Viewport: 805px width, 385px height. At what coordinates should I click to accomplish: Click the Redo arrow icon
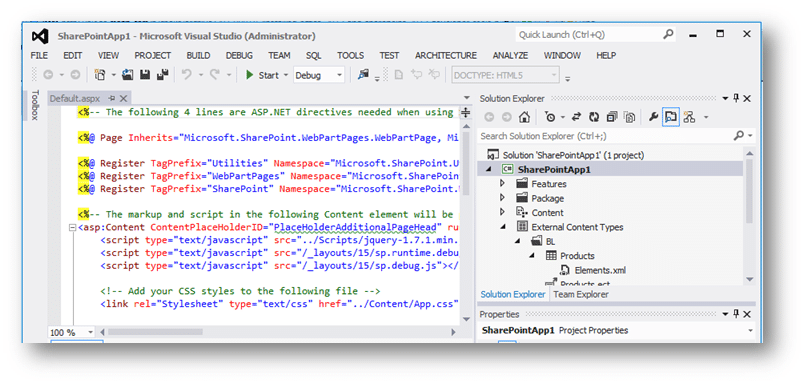215,75
